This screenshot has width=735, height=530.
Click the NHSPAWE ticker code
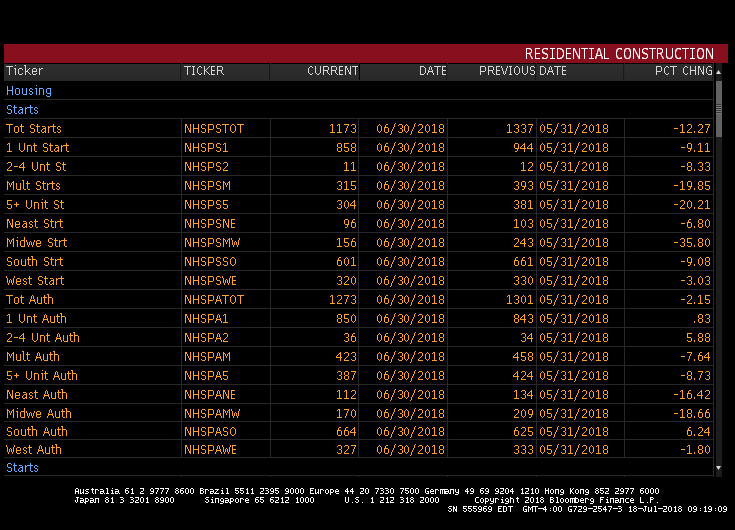[209, 450]
